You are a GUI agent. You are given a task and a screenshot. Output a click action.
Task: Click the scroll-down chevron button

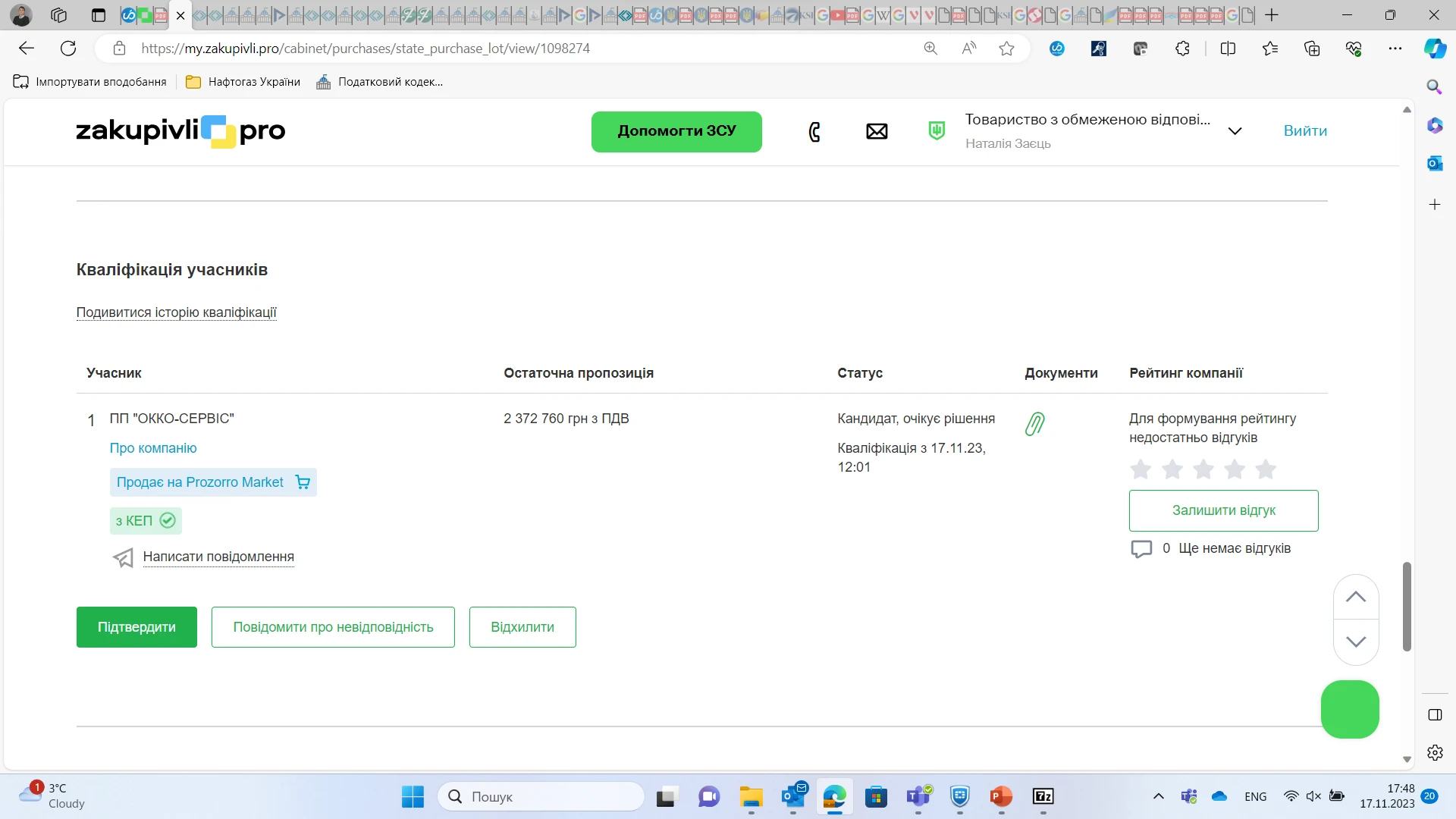click(1356, 642)
